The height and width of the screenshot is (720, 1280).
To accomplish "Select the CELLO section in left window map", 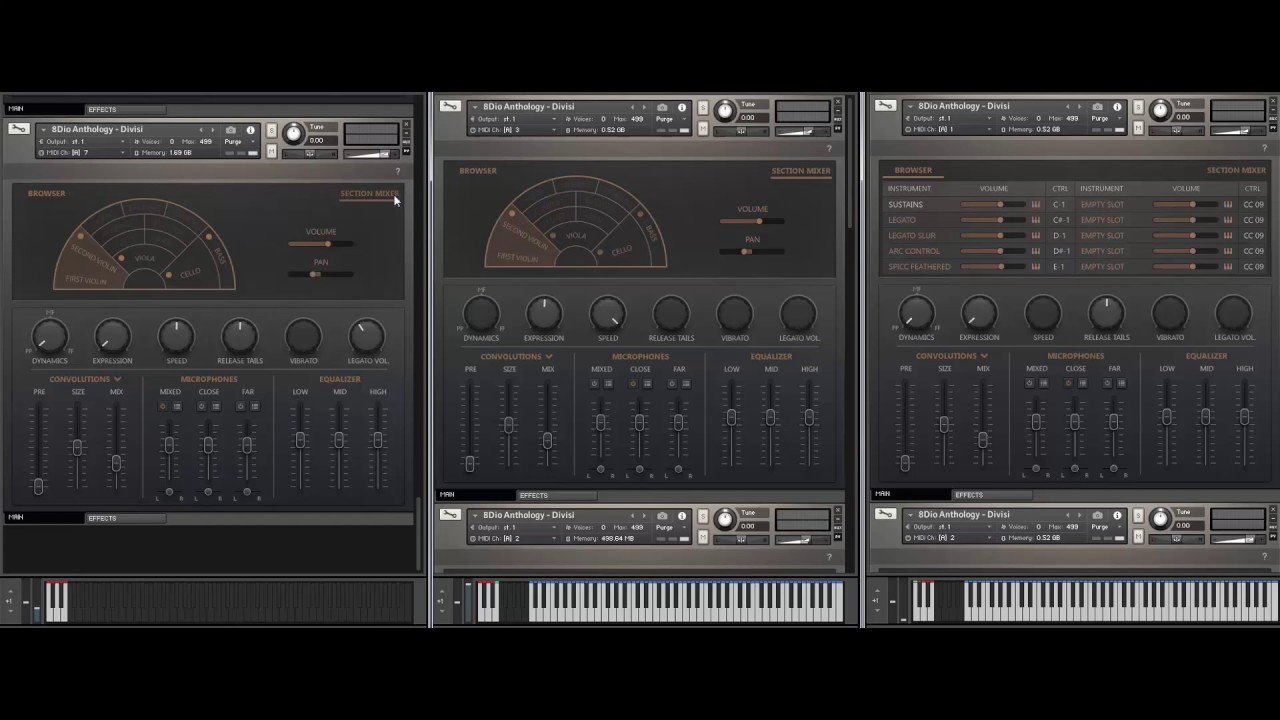I will tap(189, 272).
